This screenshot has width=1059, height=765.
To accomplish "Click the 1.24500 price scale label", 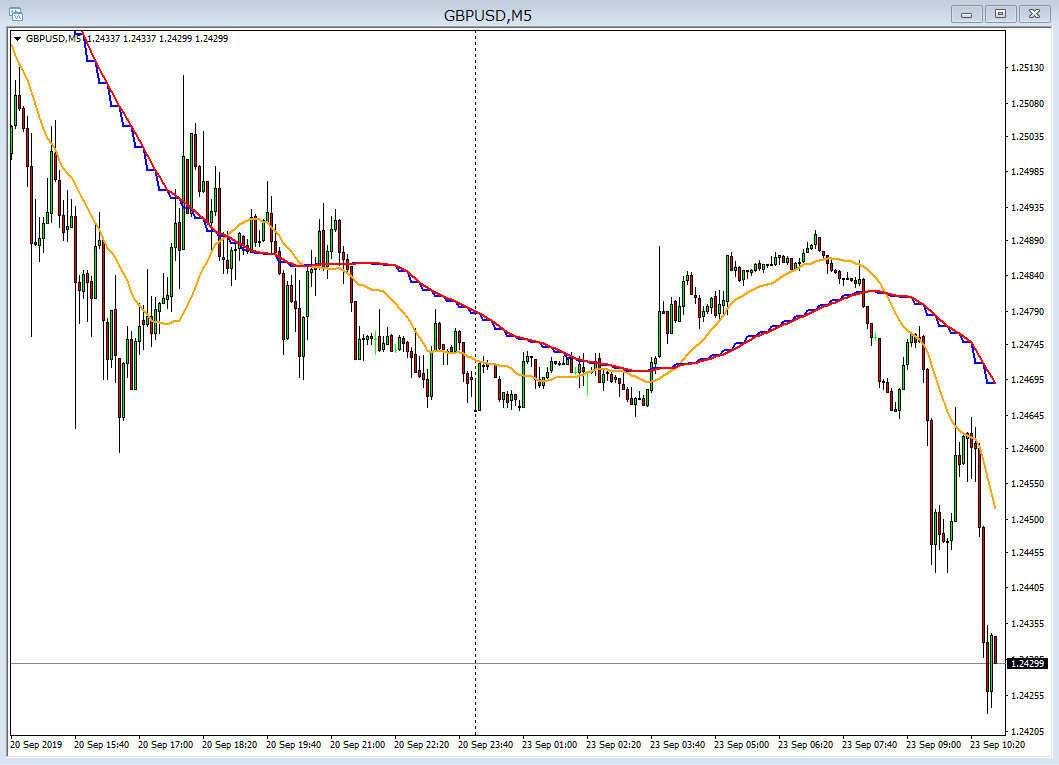I will [x=1027, y=519].
